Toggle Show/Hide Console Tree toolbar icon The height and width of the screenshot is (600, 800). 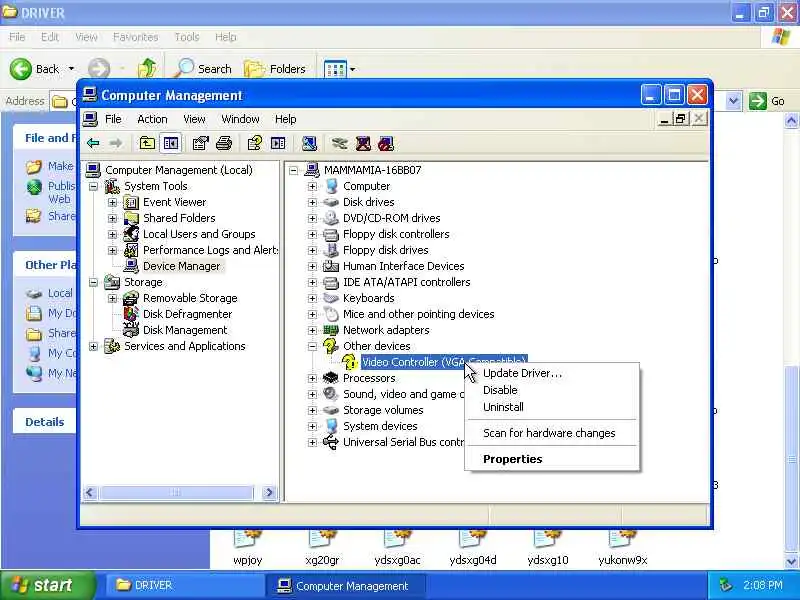(x=170, y=143)
